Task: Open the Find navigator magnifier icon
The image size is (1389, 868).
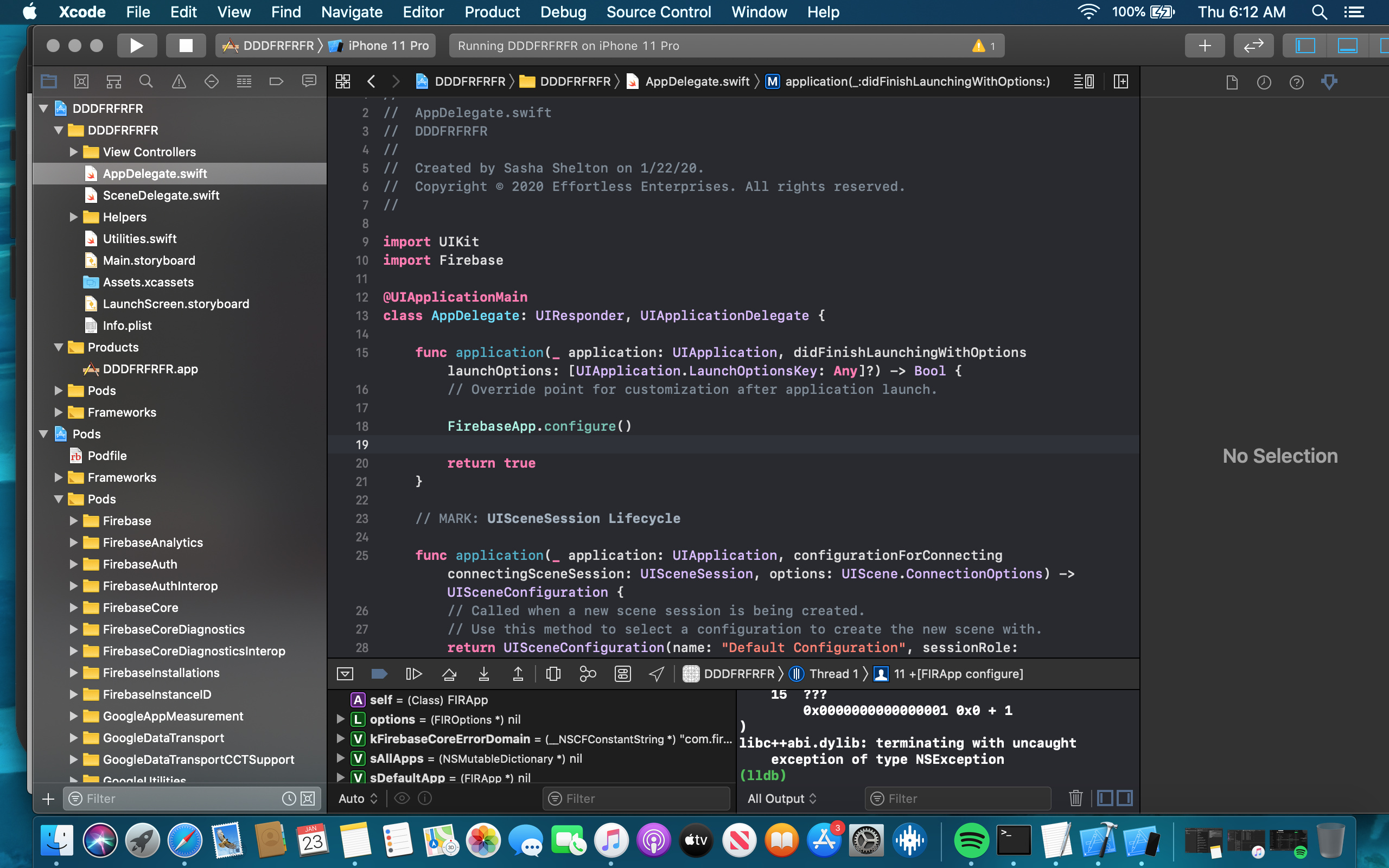Action: pyautogui.click(x=146, y=81)
